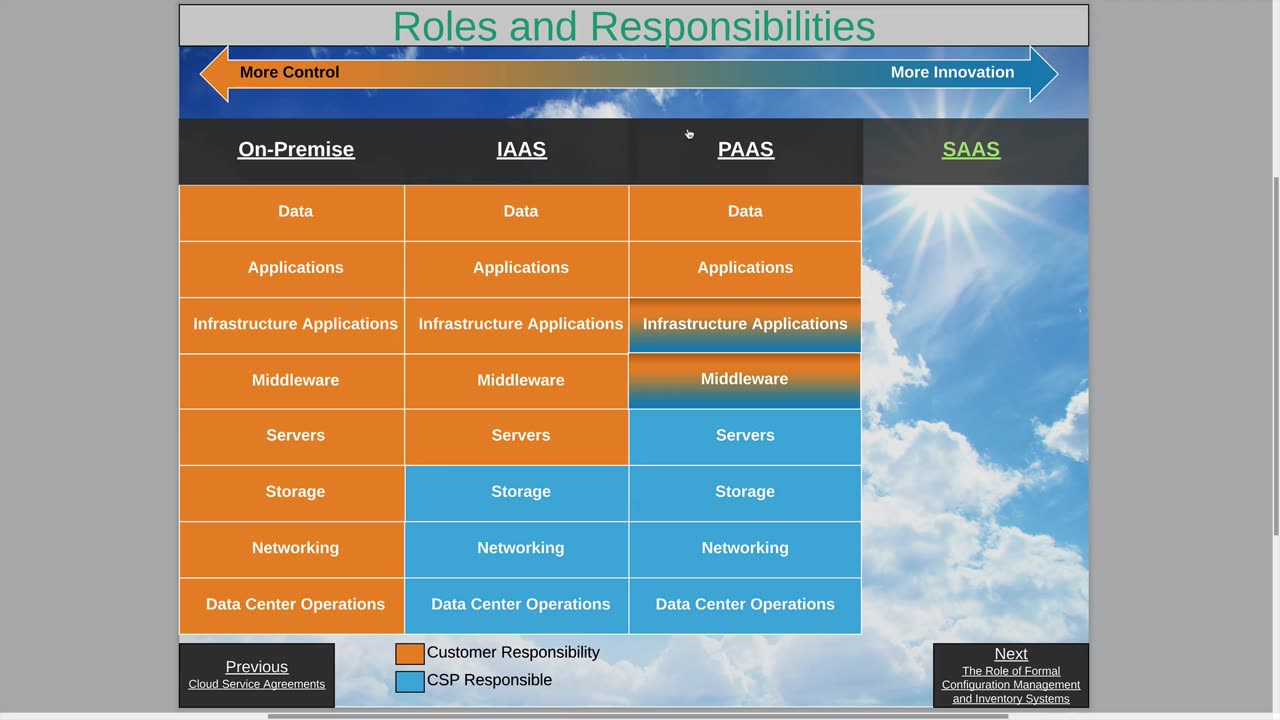Click the On-Premise Servers cell
The width and height of the screenshot is (1280, 720).
coord(292,436)
